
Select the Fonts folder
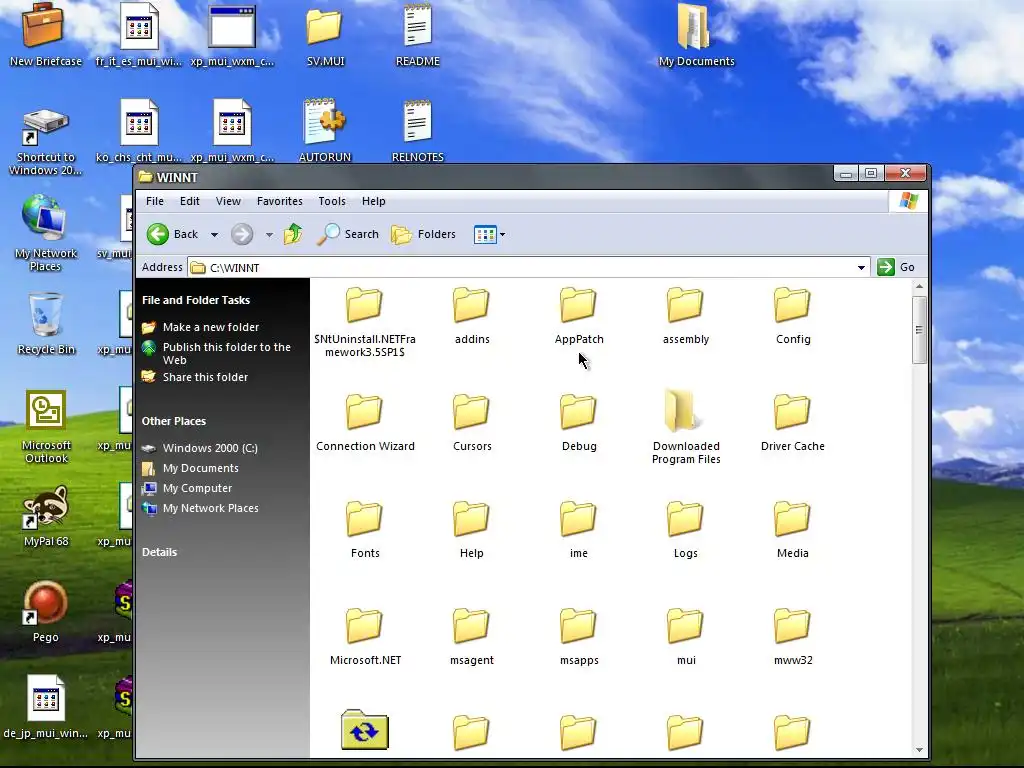pyautogui.click(x=364, y=530)
